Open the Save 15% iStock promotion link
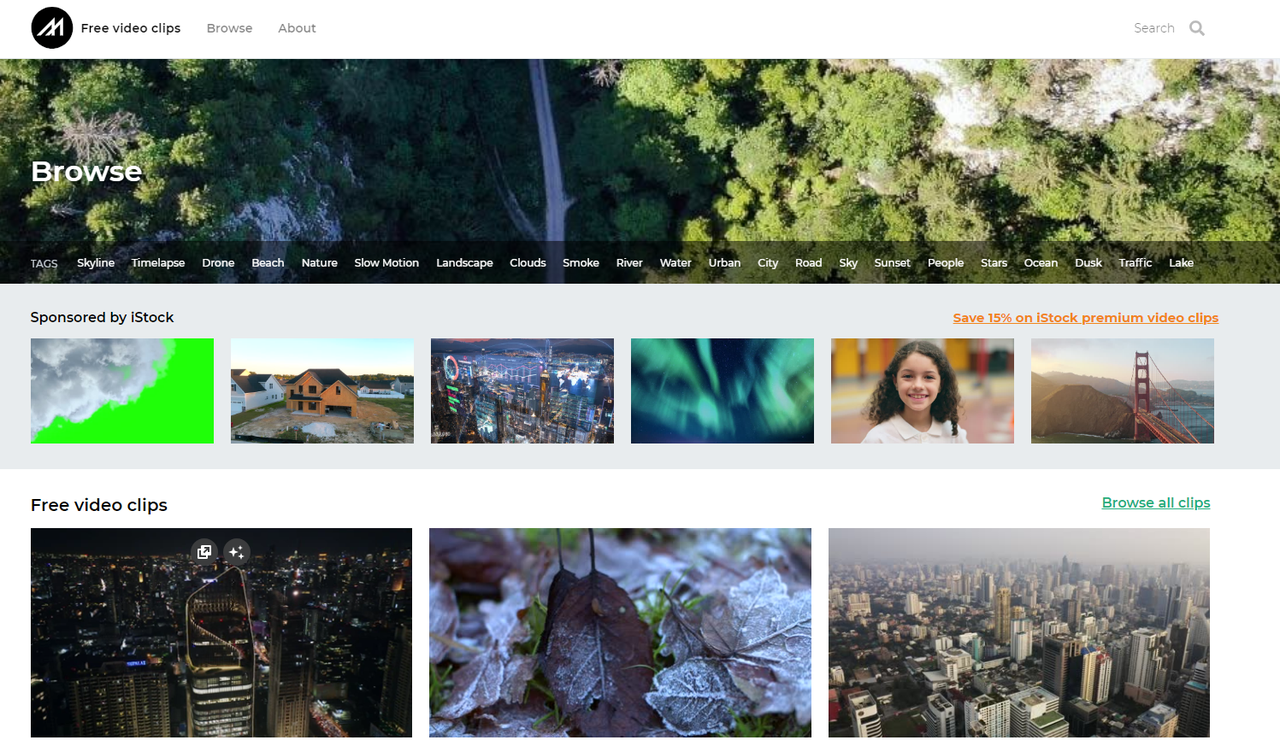 click(1085, 317)
